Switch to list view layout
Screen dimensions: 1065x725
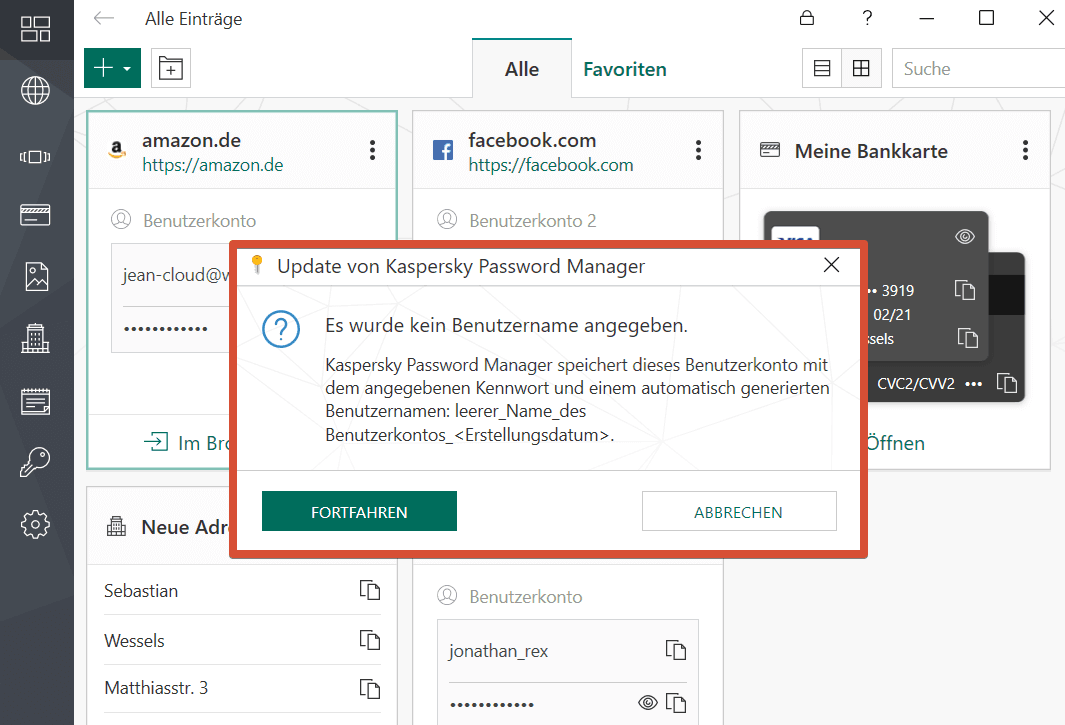[x=822, y=68]
